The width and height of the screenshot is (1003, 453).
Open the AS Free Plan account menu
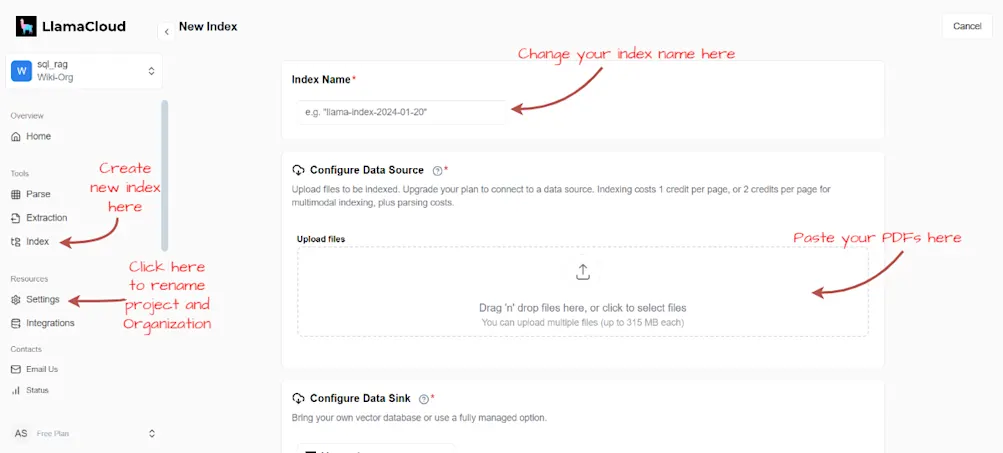(84, 433)
